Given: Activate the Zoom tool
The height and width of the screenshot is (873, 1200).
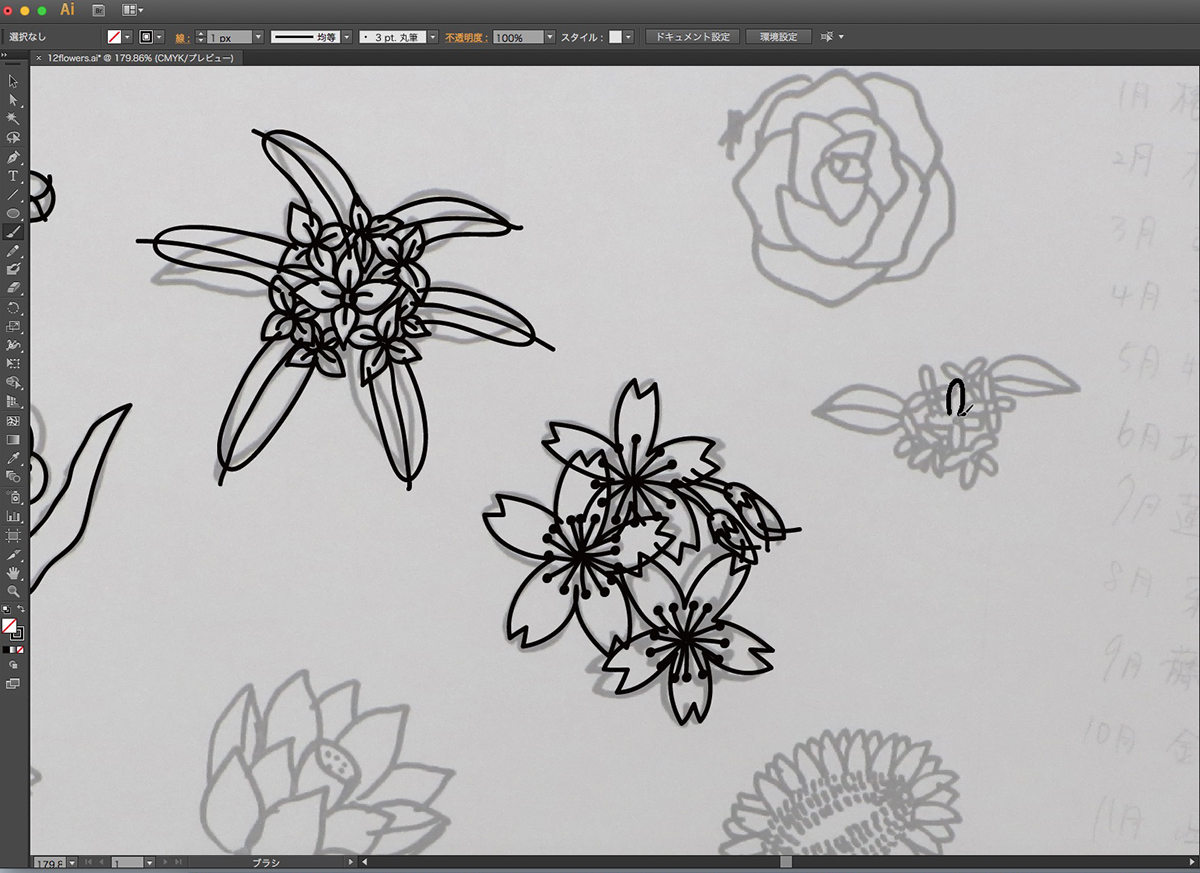Looking at the screenshot, I should [13, 591].
